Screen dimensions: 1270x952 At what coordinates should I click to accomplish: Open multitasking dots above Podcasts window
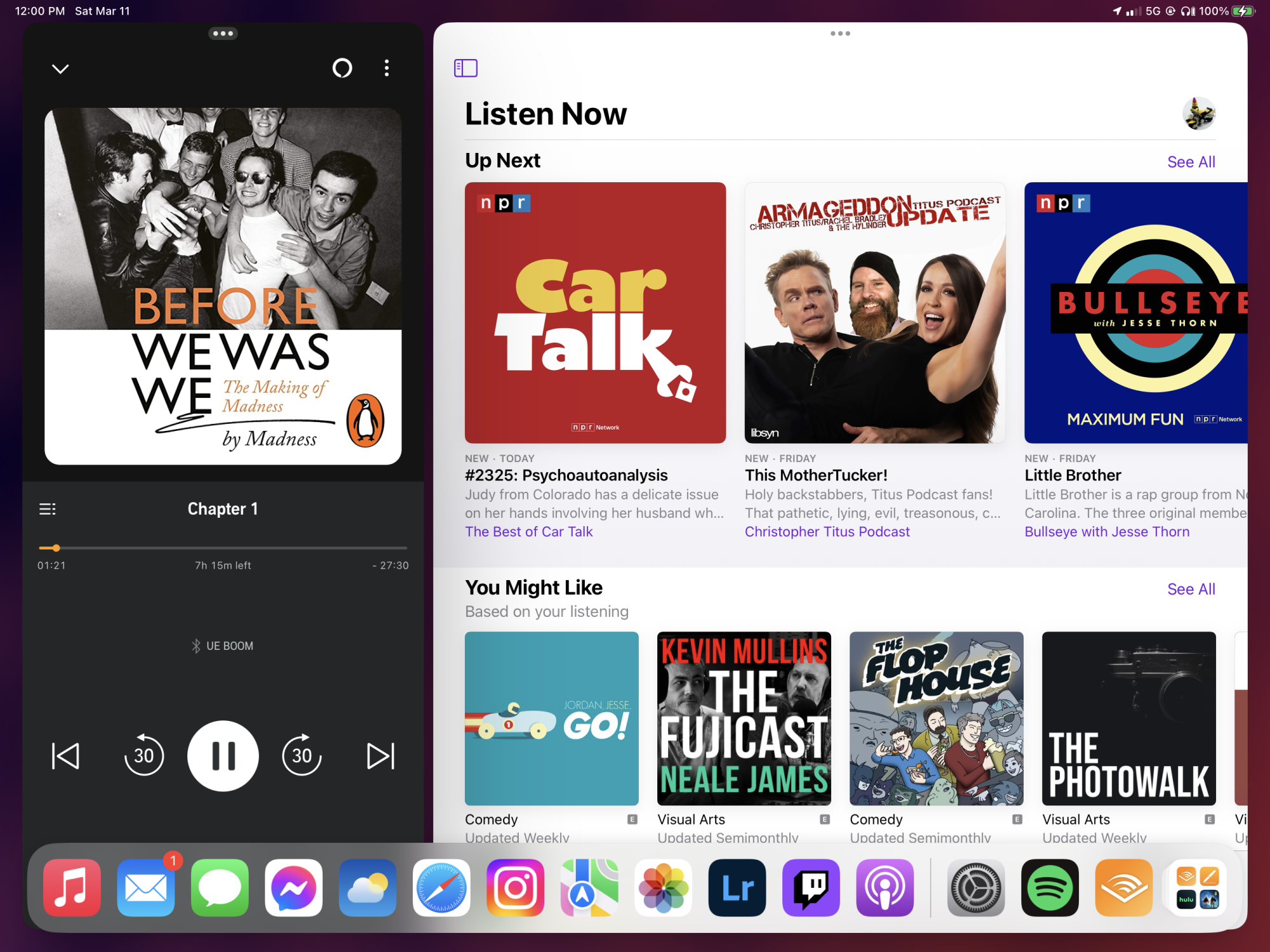840,34
